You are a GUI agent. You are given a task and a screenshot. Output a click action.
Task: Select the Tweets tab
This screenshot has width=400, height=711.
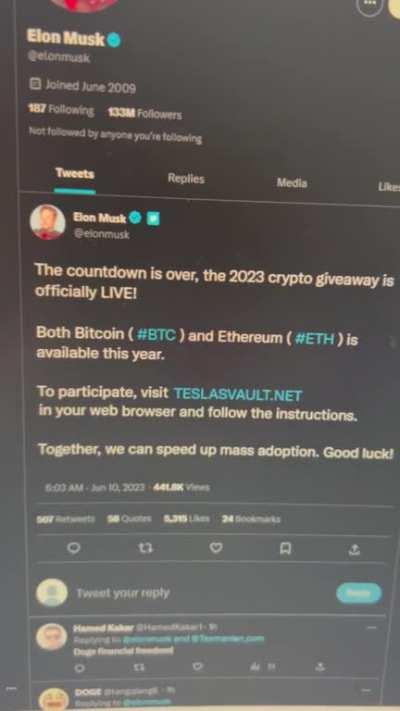(75, 174)
